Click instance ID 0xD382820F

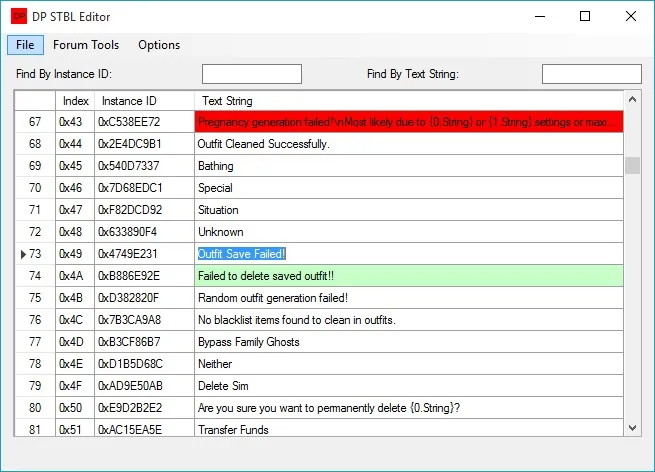click(145, 298)
